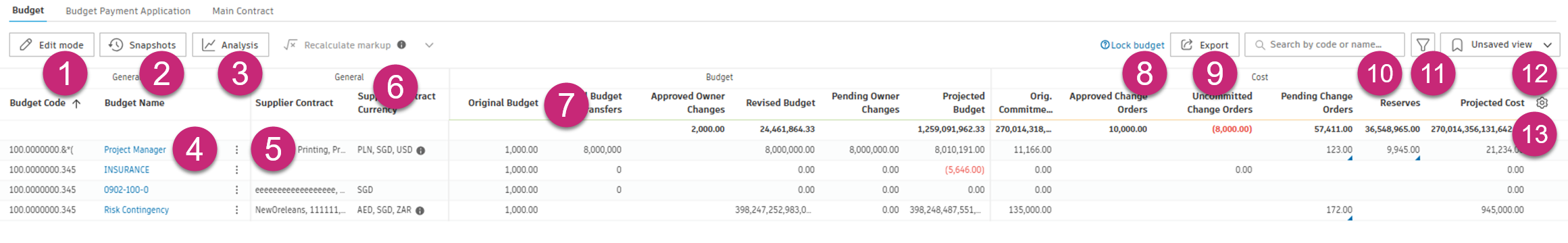Click the Original Budget column header

(503, 103)
